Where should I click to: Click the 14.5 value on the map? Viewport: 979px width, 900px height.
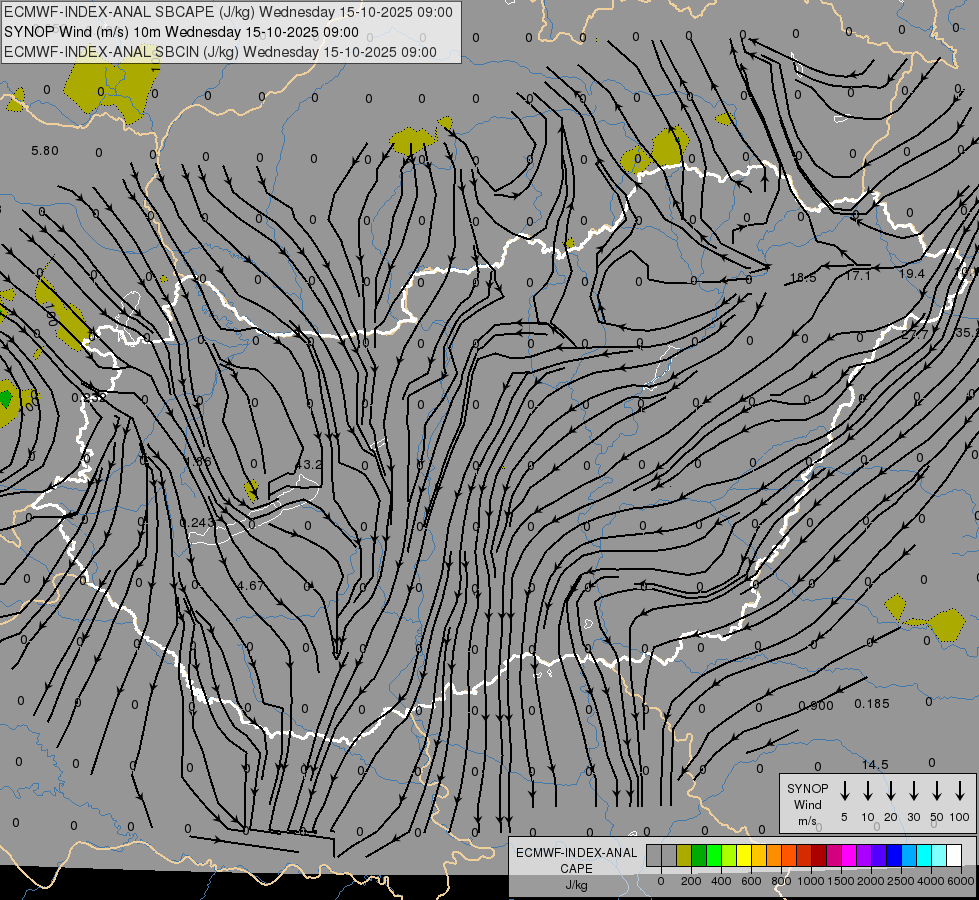(875, 764)
